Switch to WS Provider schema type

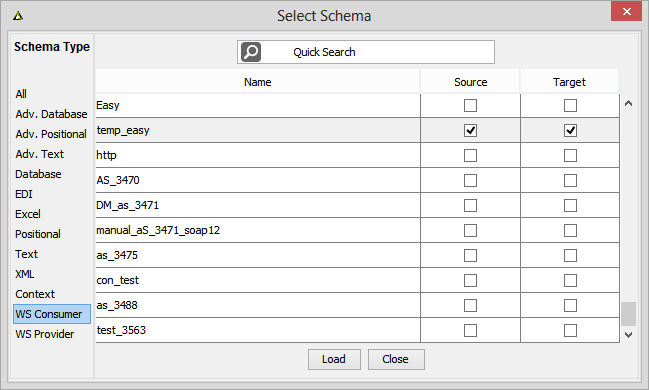(x=45, y=334)
